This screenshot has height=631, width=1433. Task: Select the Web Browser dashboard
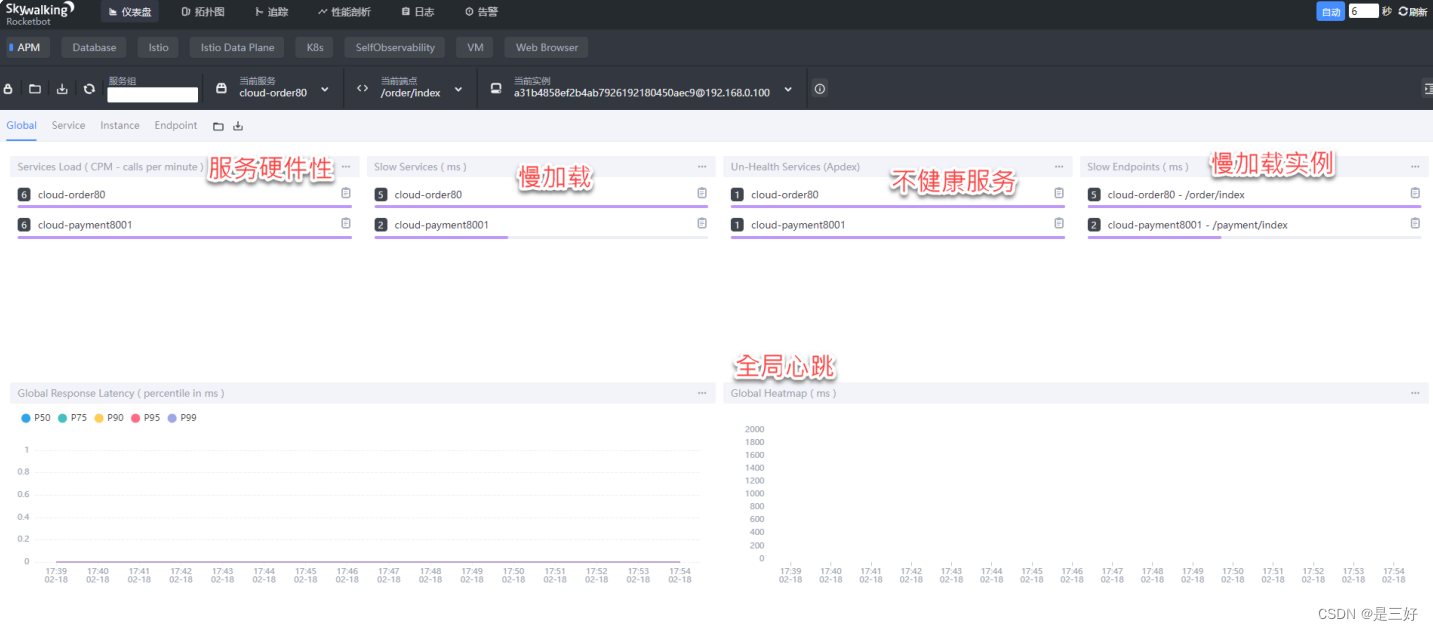[x=546, y=47]
